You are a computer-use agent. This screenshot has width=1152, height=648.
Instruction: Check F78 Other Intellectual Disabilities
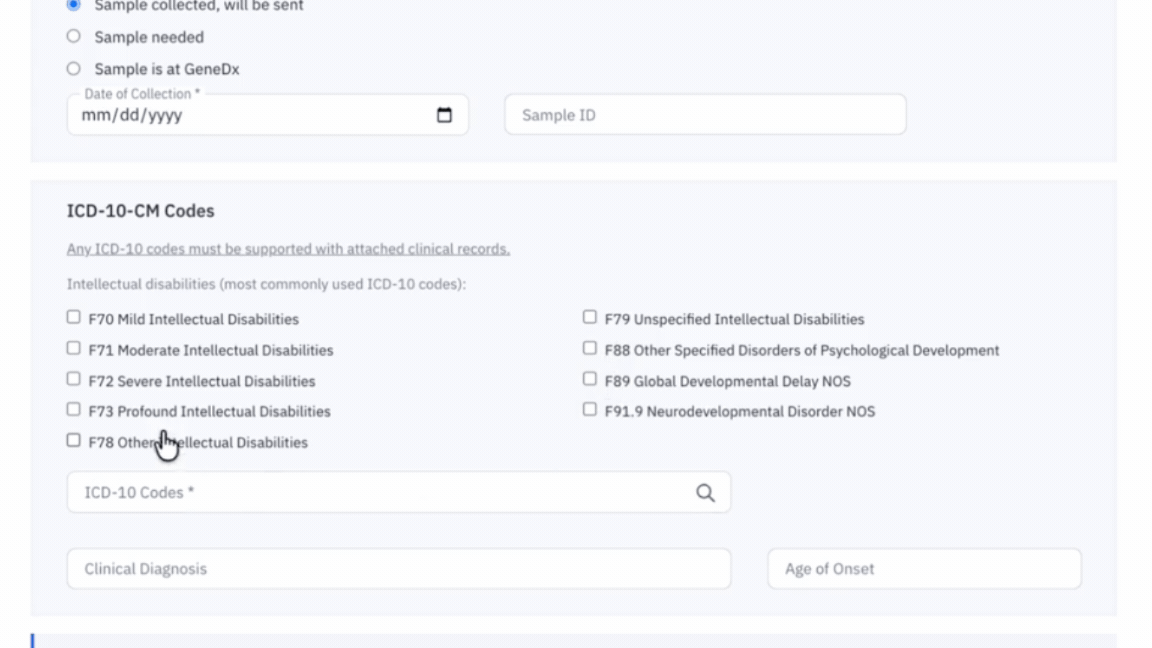[x=73, y=440]
